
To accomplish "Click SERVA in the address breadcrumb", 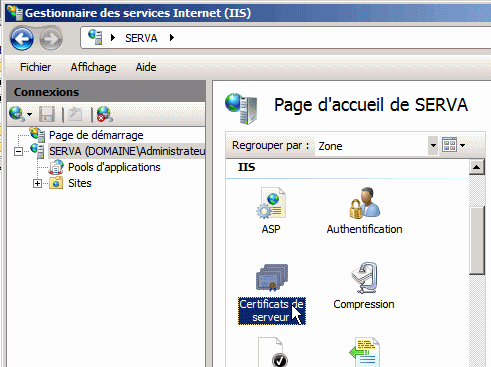I will [x=141, y=38].
